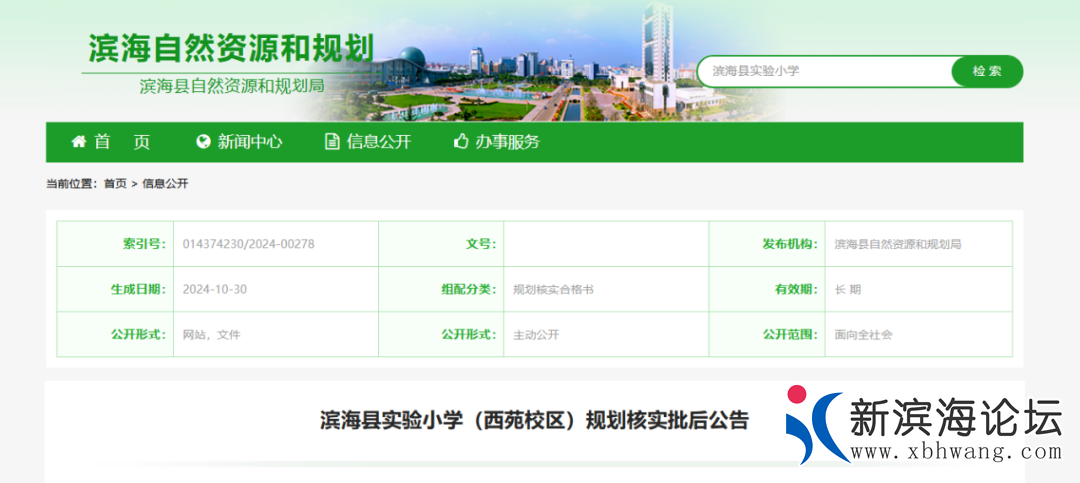This screenshot has width=1080, height=483.
Task: Click the 滨海县自然资源和规划局 subtitle text
Action: pyautogui.click(x=232, y=86)
